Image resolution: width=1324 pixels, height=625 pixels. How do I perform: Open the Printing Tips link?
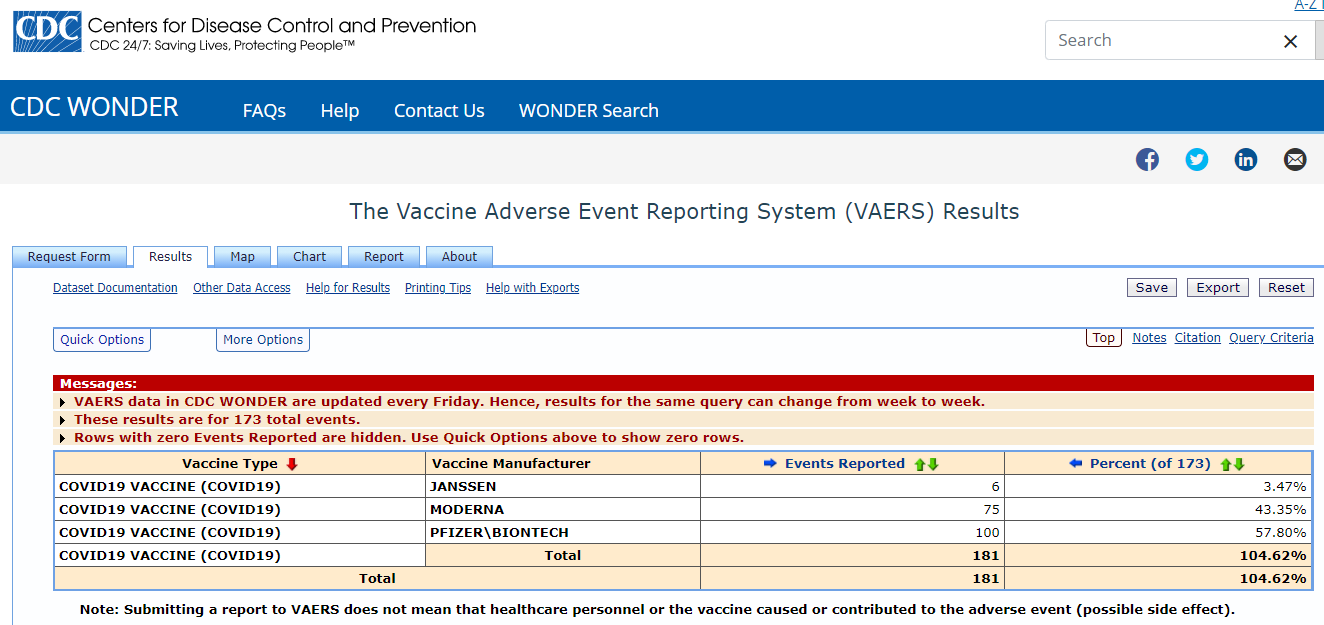coord(438,288)
